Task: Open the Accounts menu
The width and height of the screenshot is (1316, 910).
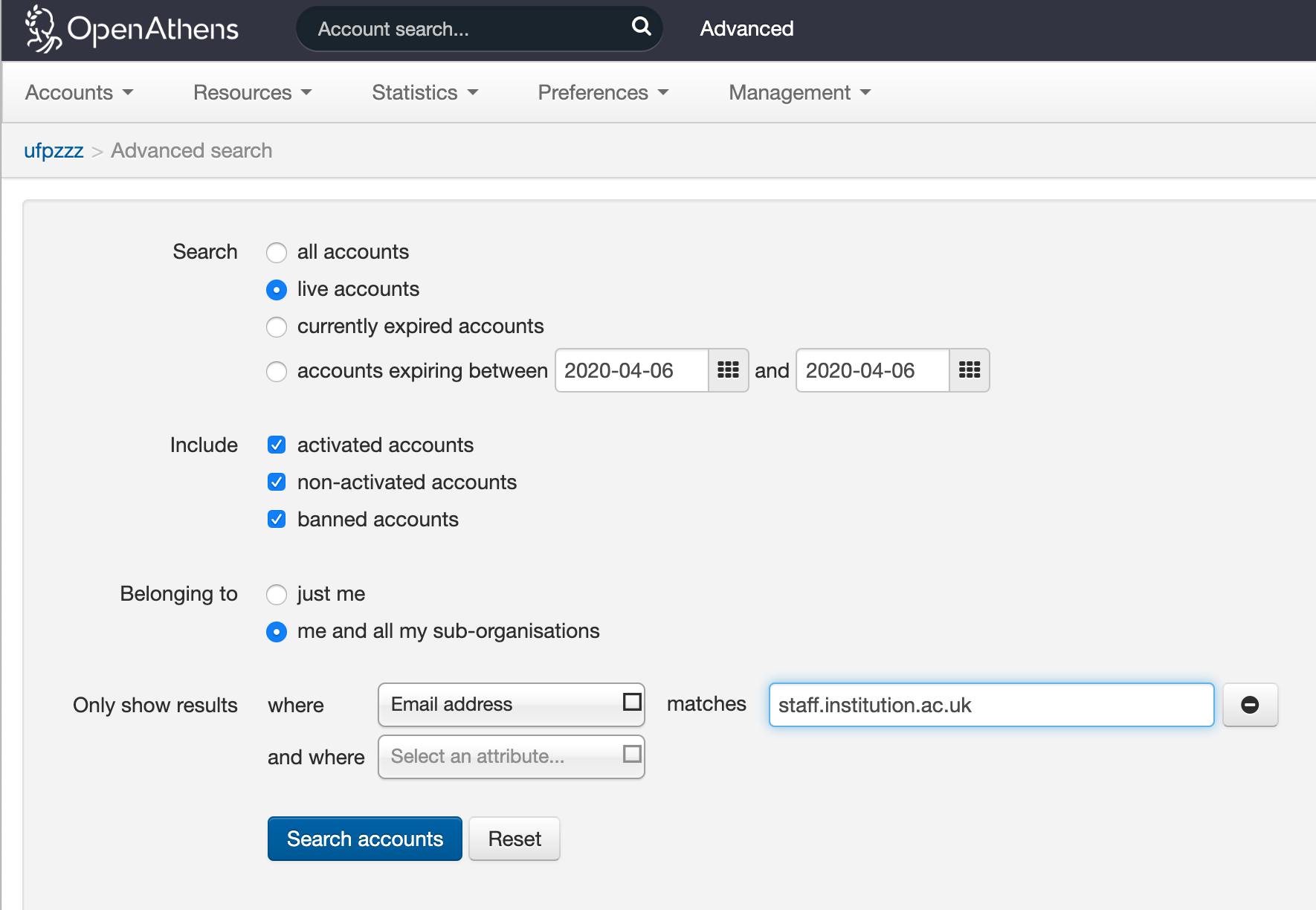Action: click(80, 92)
